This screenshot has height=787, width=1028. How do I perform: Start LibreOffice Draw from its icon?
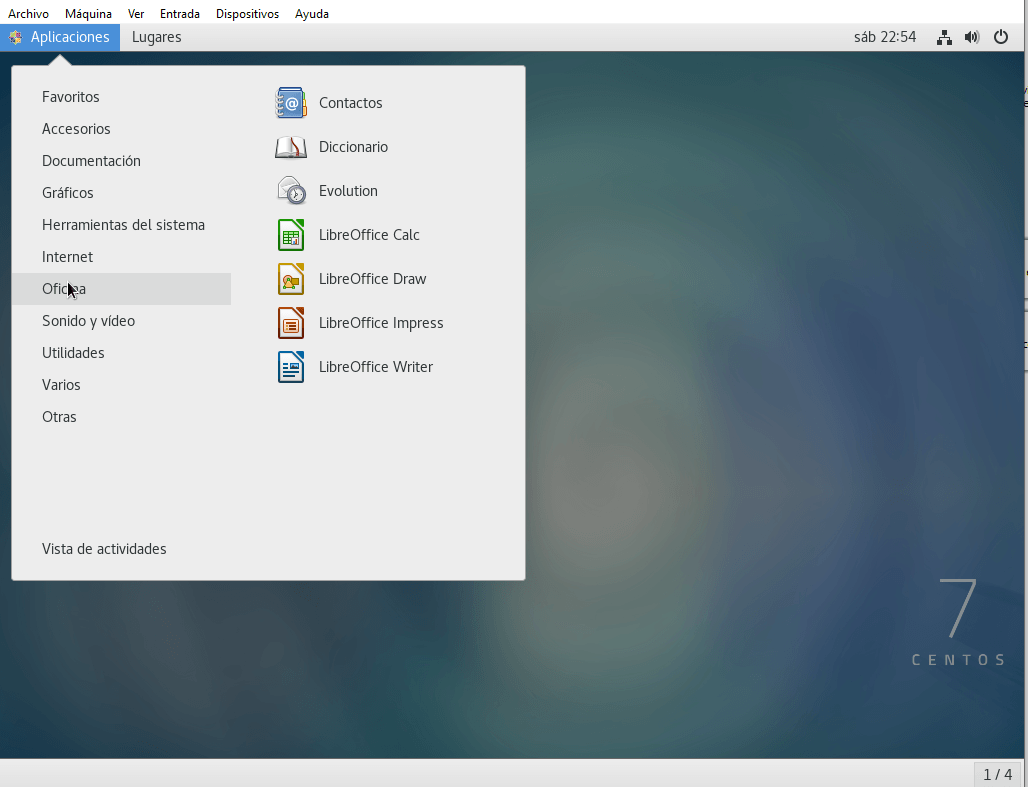291,279
